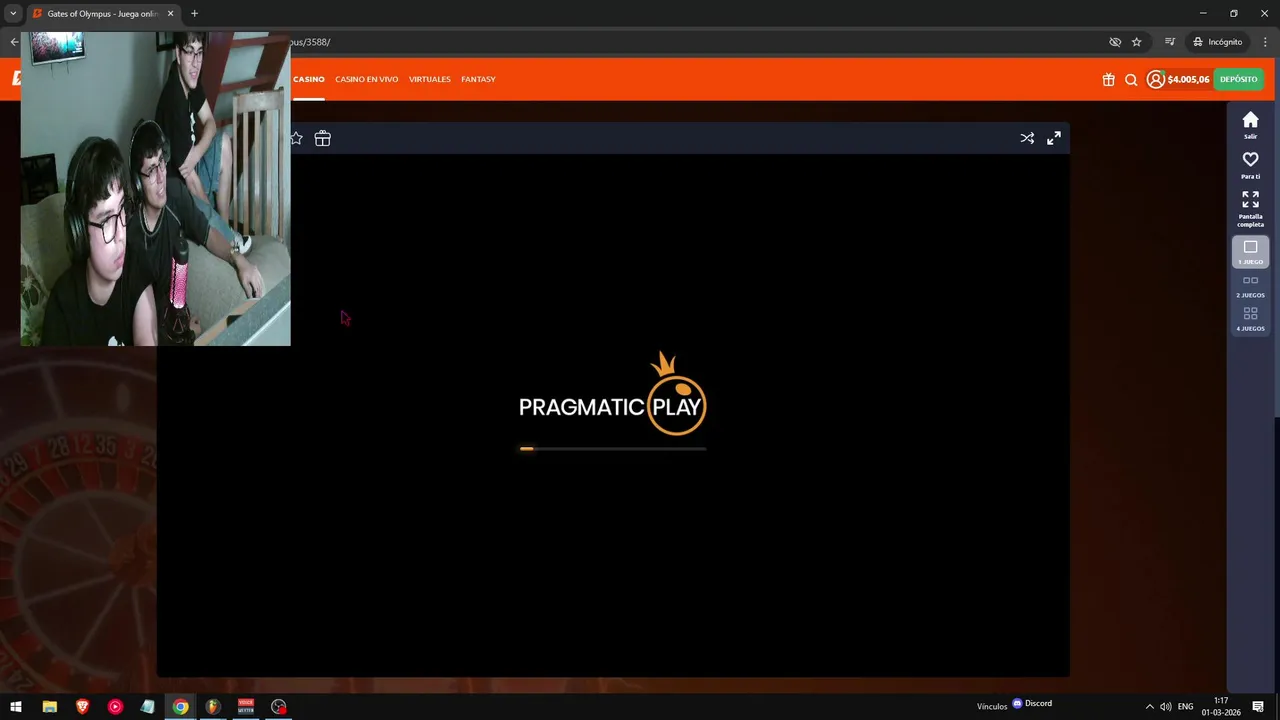Open the VIRTUALES tab
Image resolution: width=1280 pixels, height=720 pixels.
pos(430,79)
